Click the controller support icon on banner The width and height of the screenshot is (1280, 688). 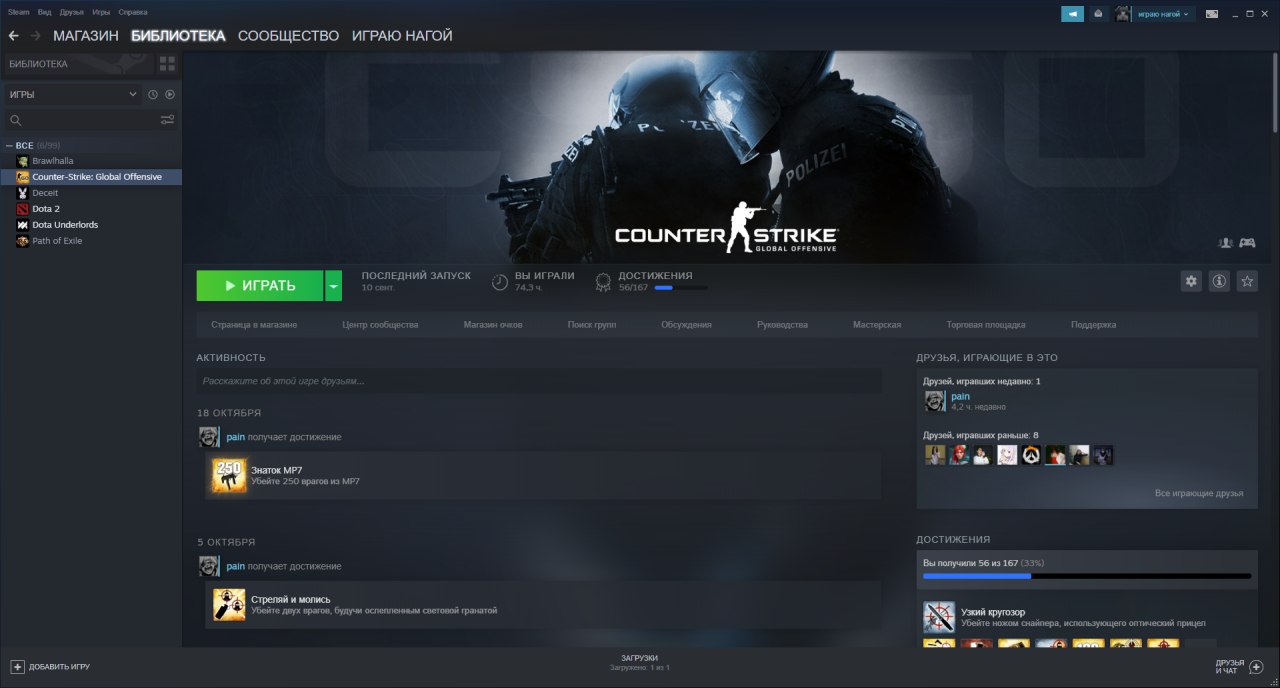coord(1247,243)
